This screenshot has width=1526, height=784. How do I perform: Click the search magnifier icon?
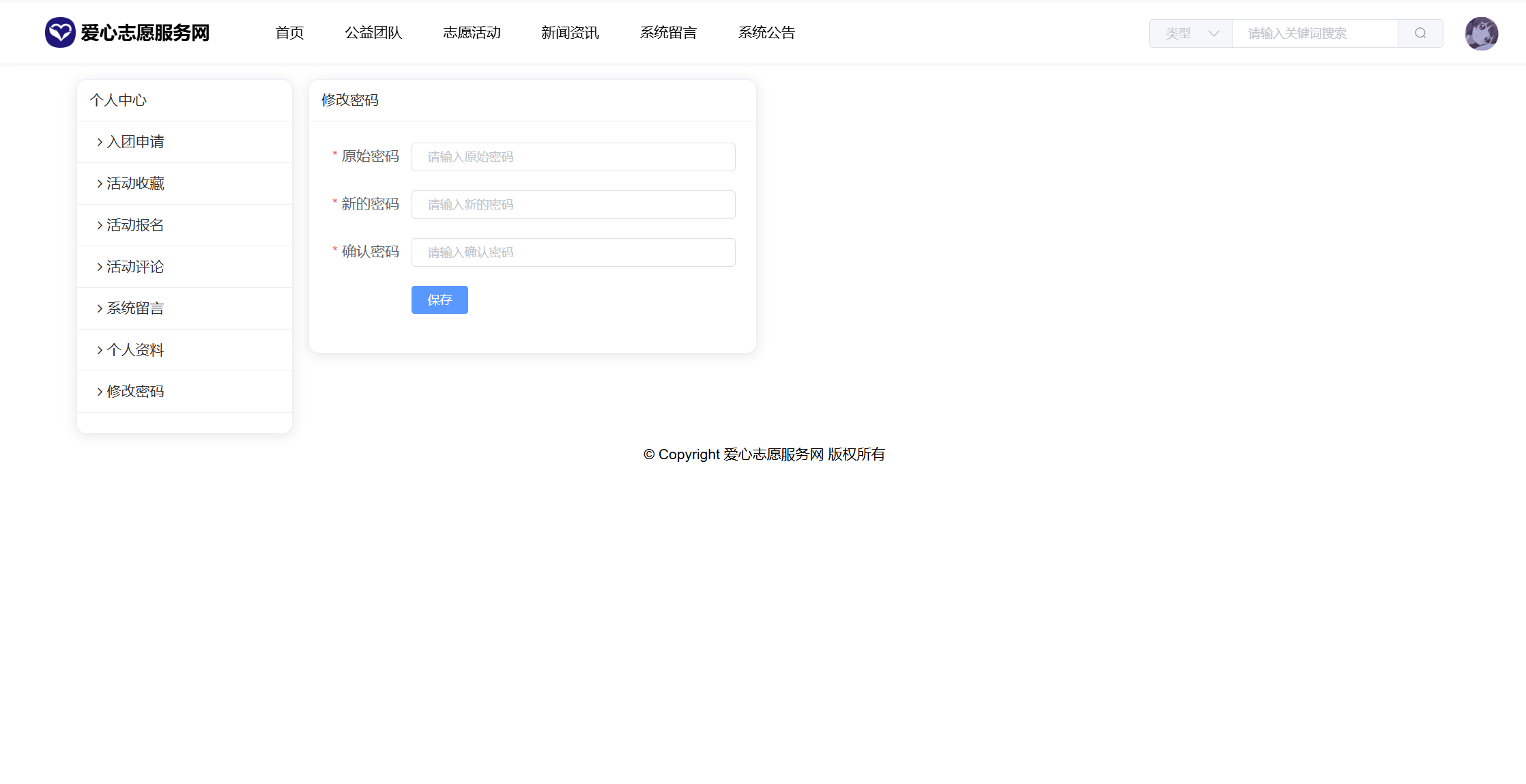(x=1420, y=33)
